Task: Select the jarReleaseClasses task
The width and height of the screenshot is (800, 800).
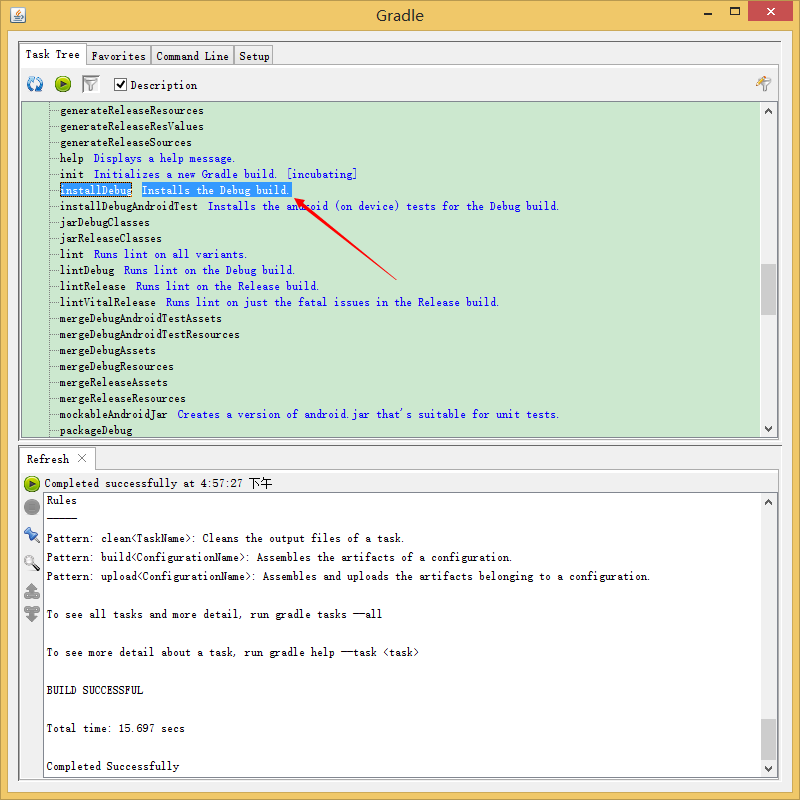Action: [111, 238]
